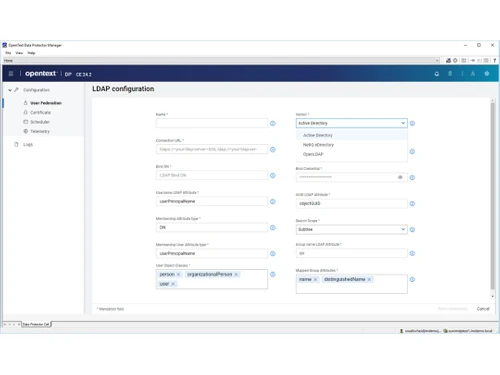
Task: Collapse the Configuration tree section
Action: [x=10, y=90]
